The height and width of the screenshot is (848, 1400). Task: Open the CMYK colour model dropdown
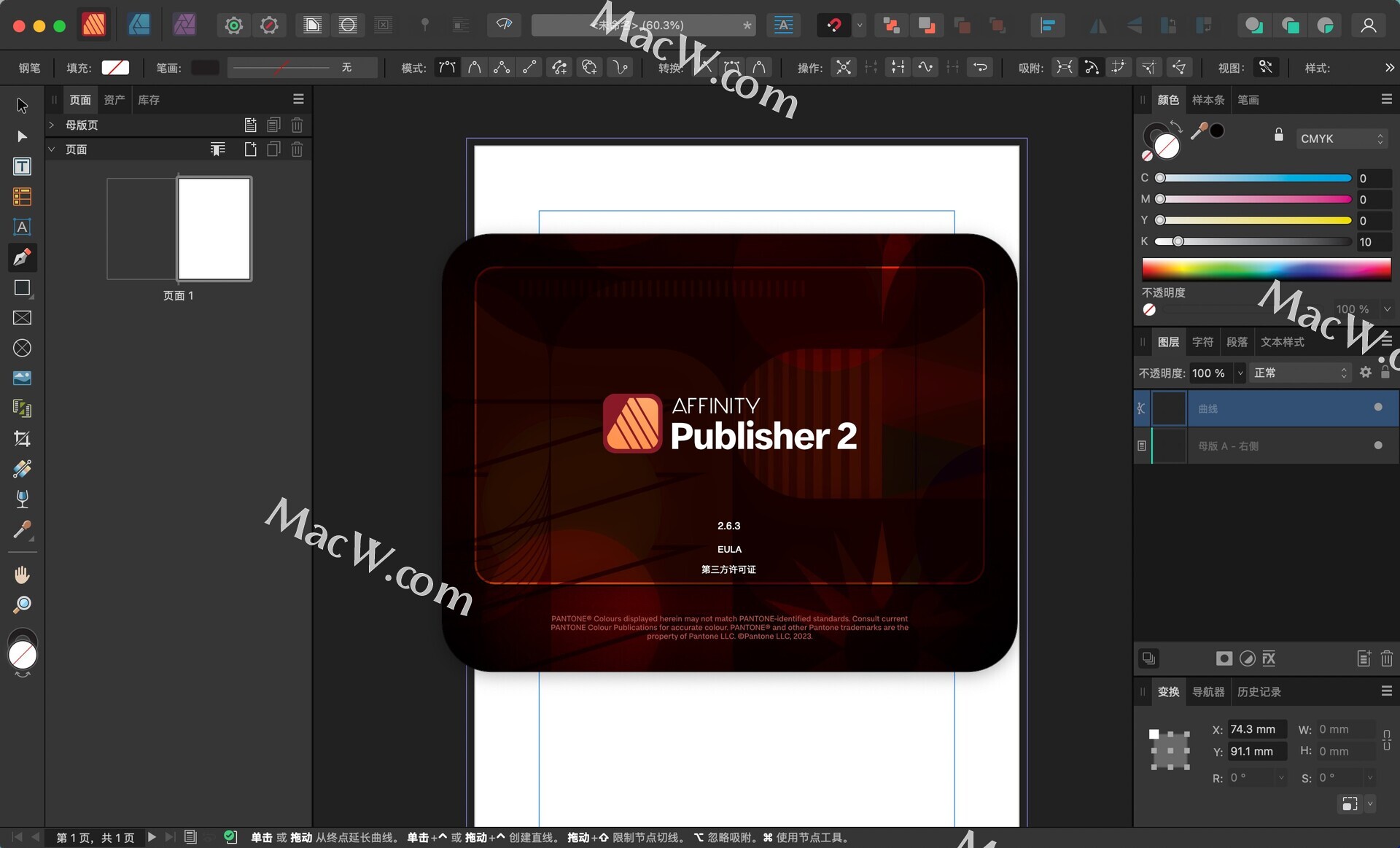(1342, 139)
